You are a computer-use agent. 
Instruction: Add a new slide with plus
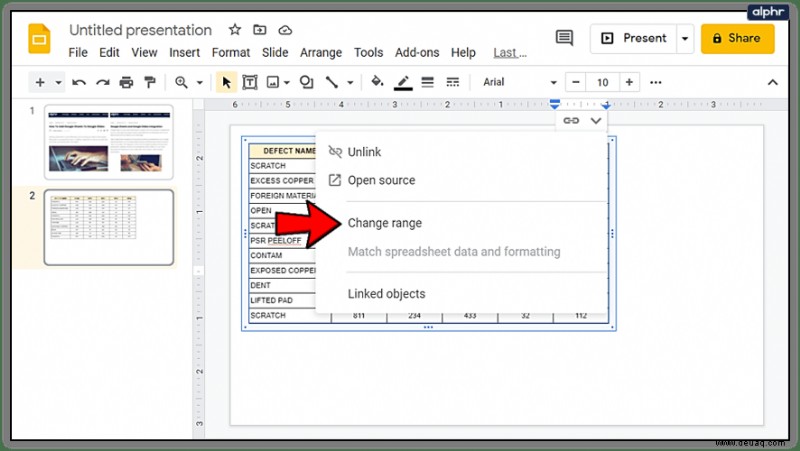pos(40,82)
